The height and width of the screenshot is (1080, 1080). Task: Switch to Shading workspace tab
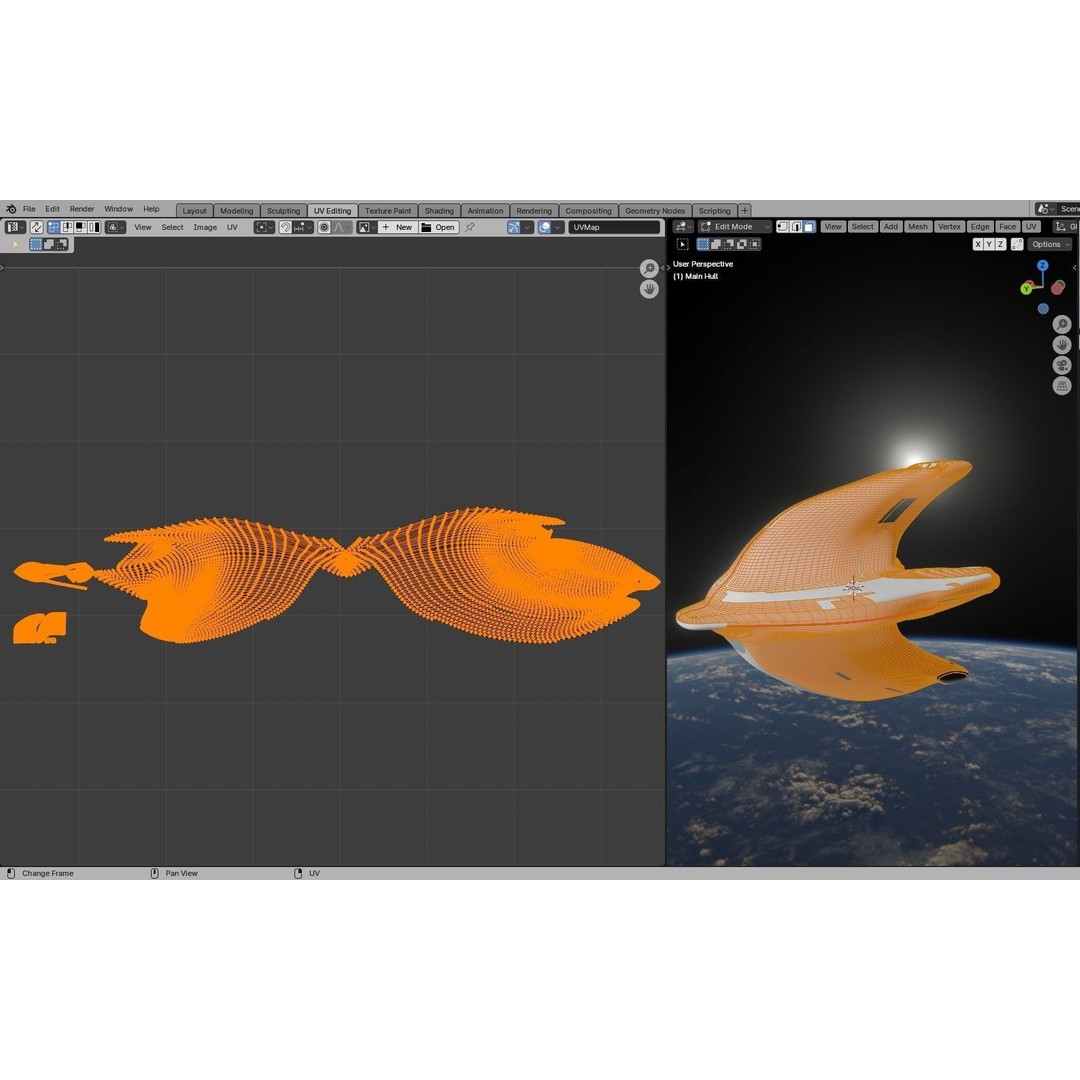[x=439, y=211]
